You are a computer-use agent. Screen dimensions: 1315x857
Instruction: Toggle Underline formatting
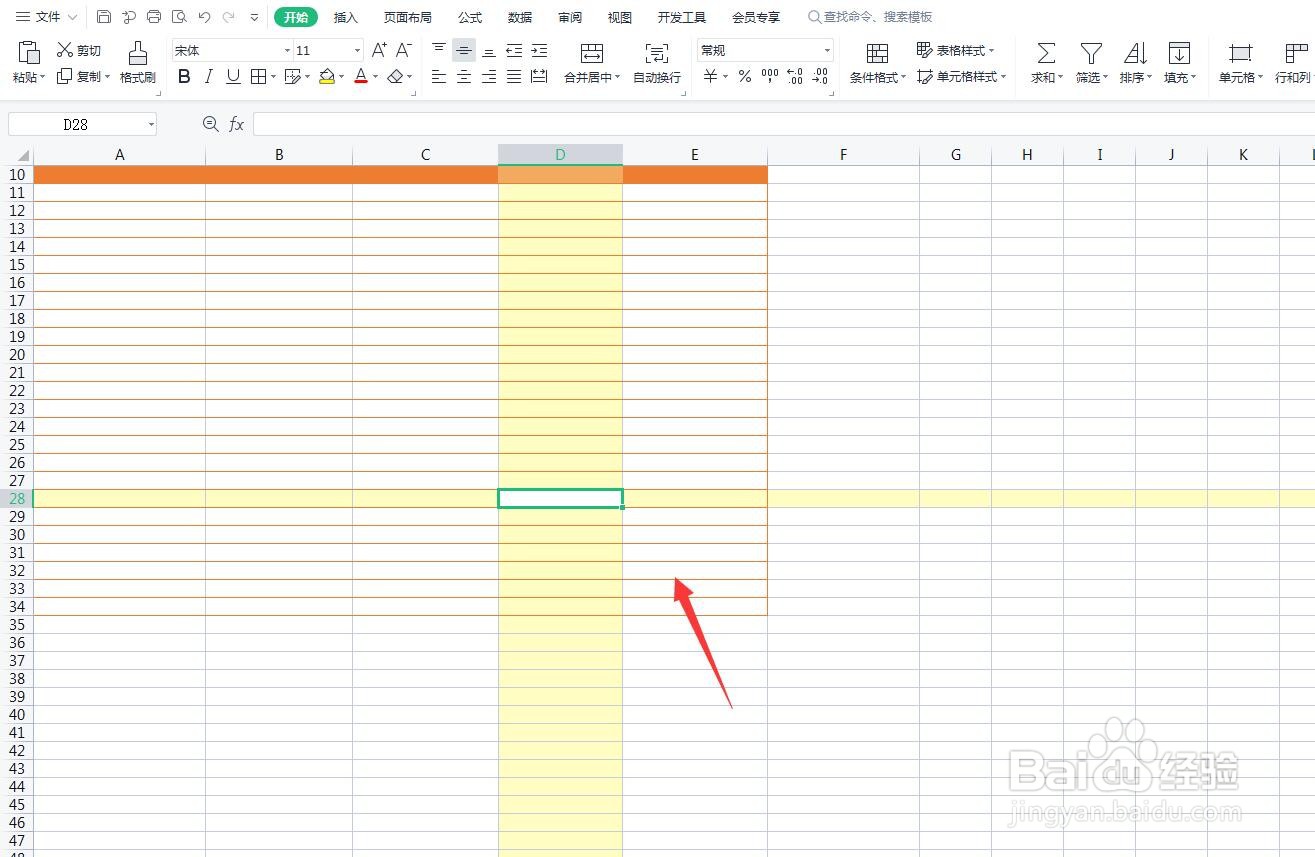tap(233, 77)
